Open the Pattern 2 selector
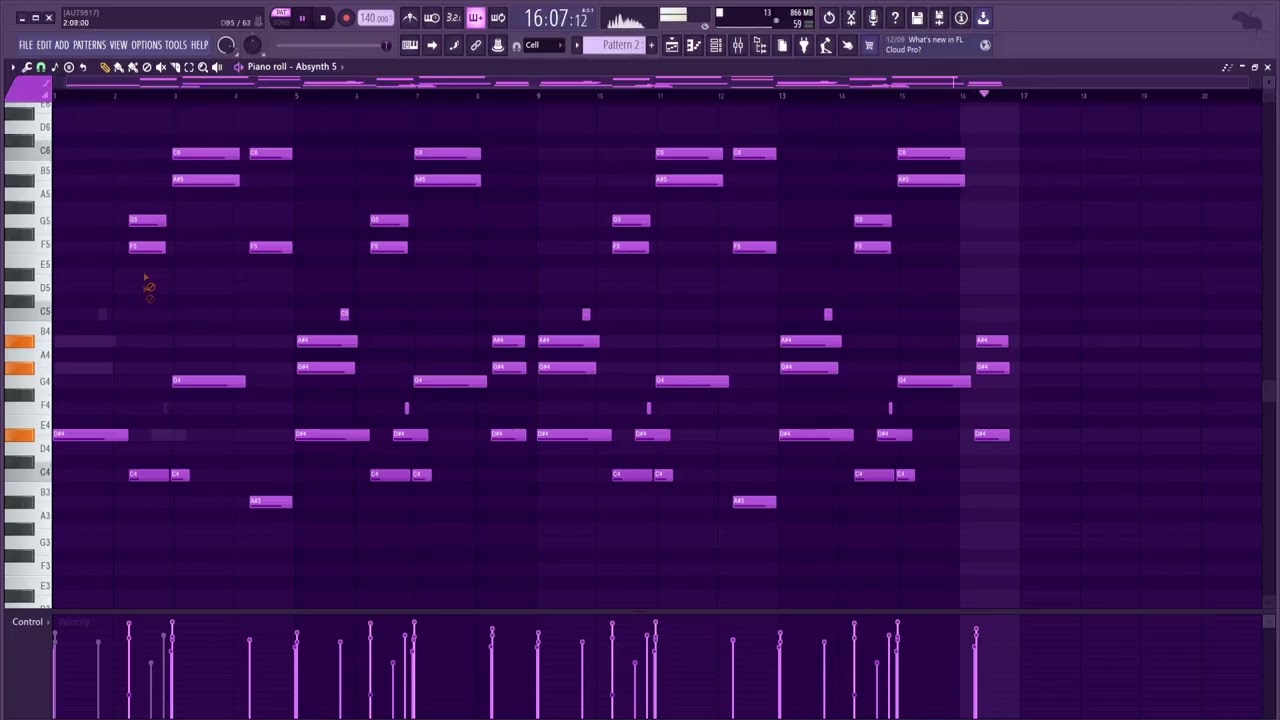This screenshot has height=720, width=1280. coord(614,45)
